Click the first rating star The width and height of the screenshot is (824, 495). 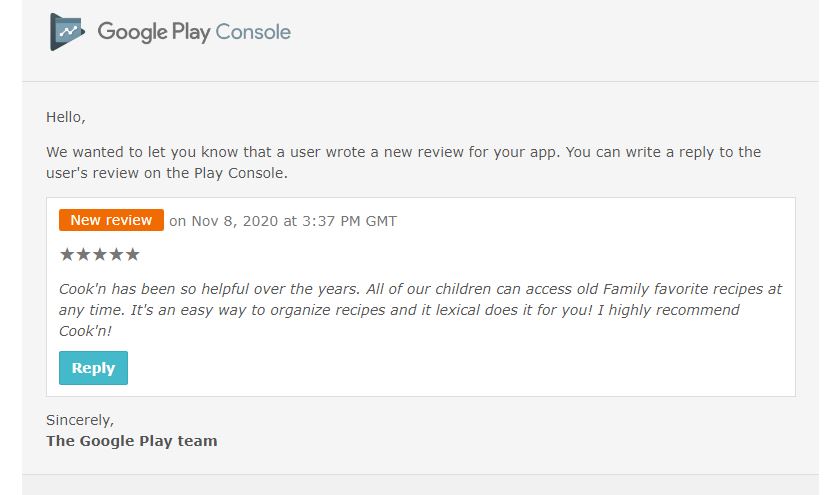click(67, 254)
